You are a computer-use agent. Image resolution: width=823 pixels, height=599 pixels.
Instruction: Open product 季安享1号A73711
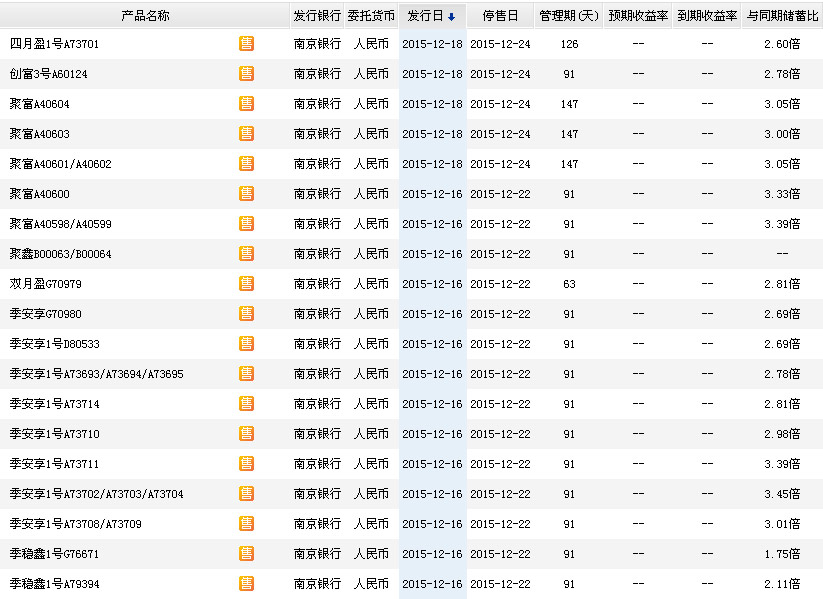click(54, 464)
